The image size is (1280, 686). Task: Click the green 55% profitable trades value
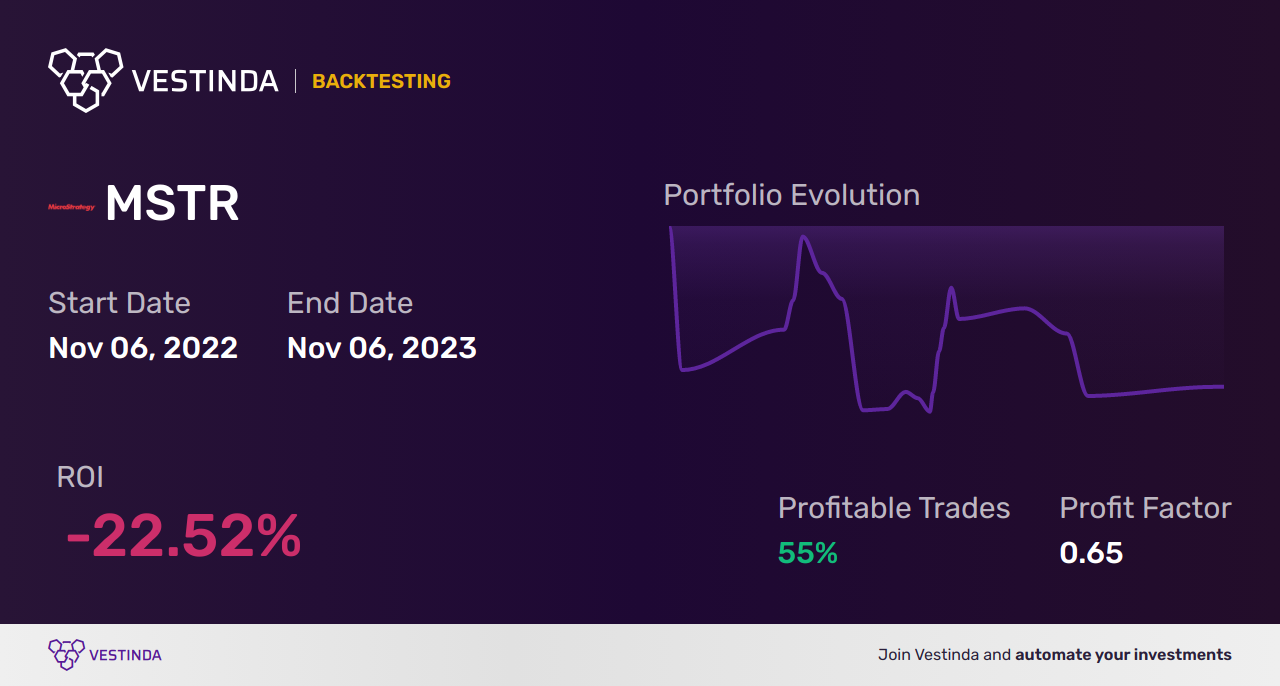807,553
